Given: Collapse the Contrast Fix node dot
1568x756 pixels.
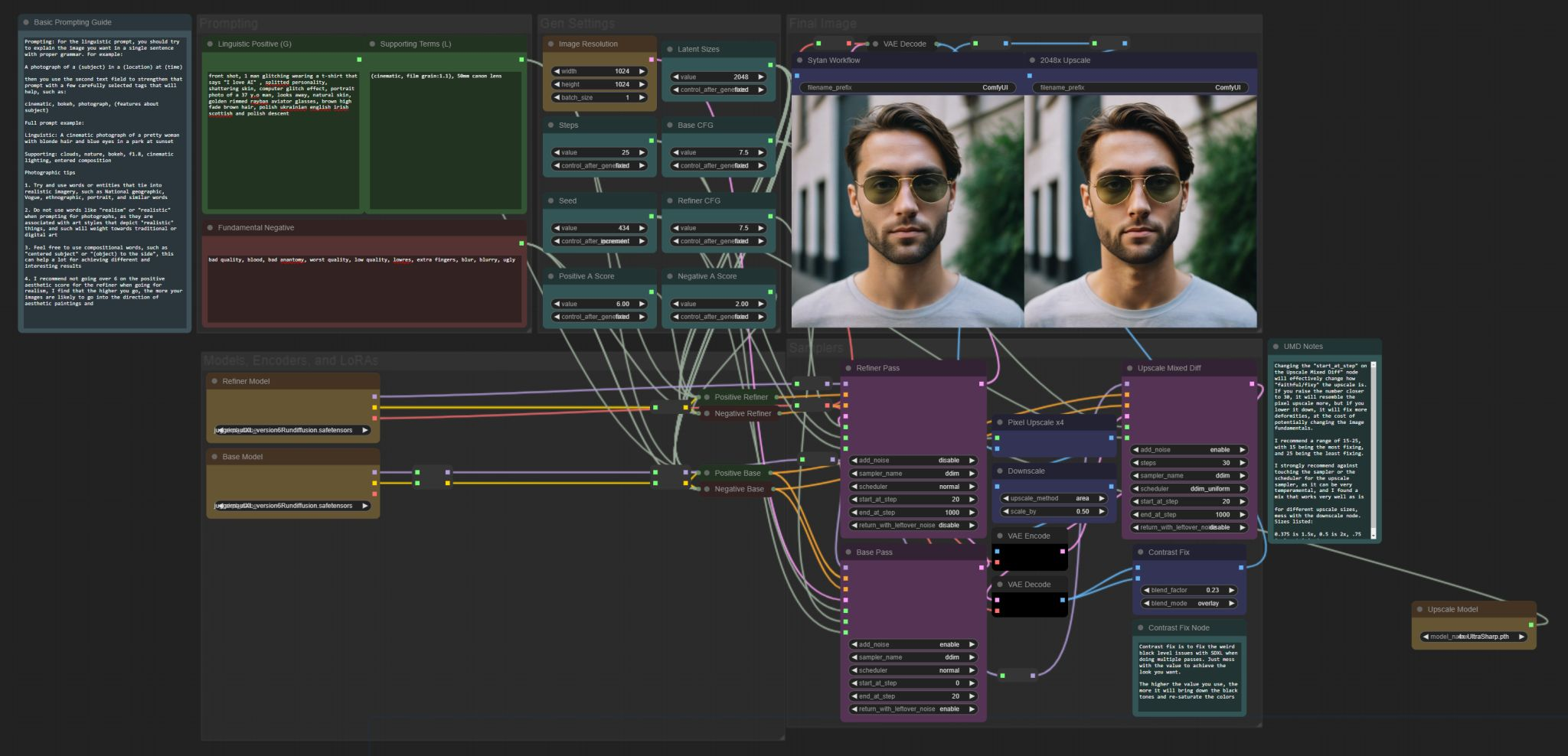Looking at the screenshot, I should pos(1140,552).
